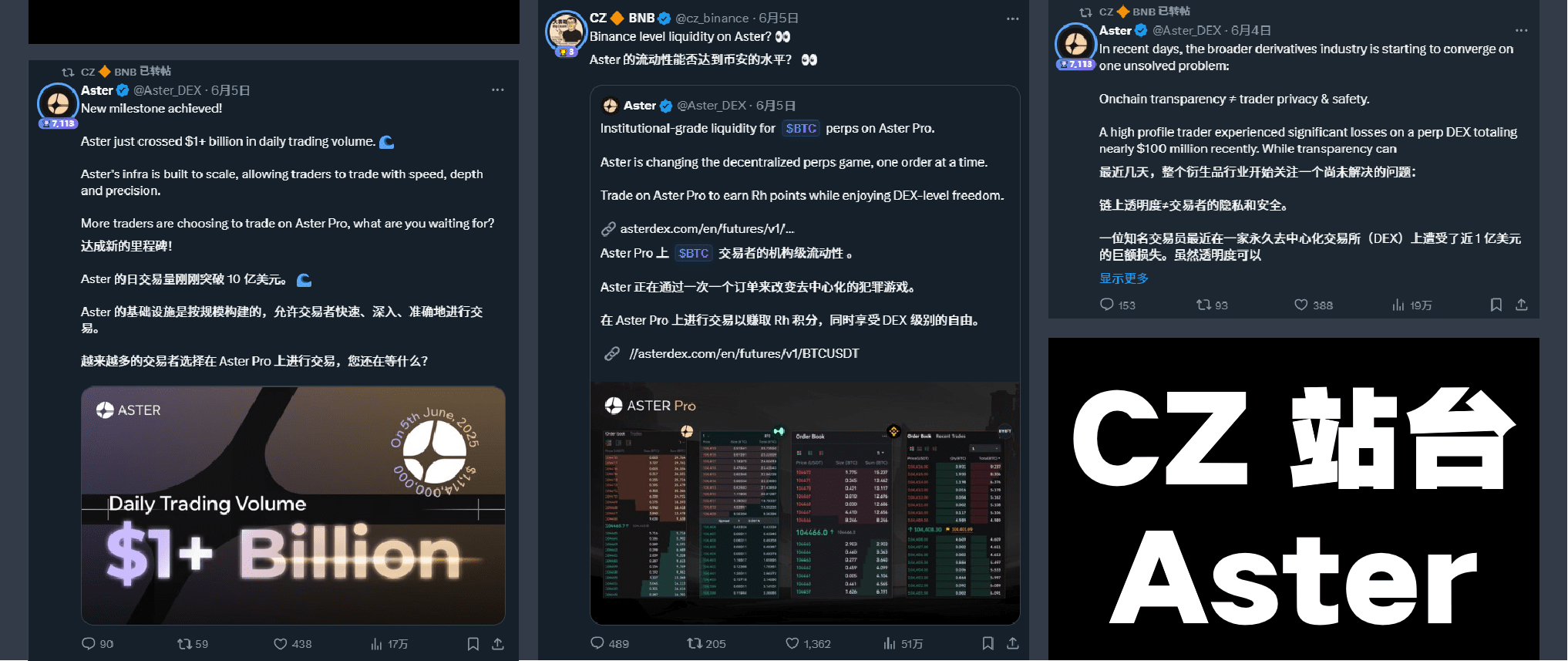Viewport: 1568px width, 661px height.
Task: Click the $BTC cashtag in quoted Aster tweet
Action: 801,129
